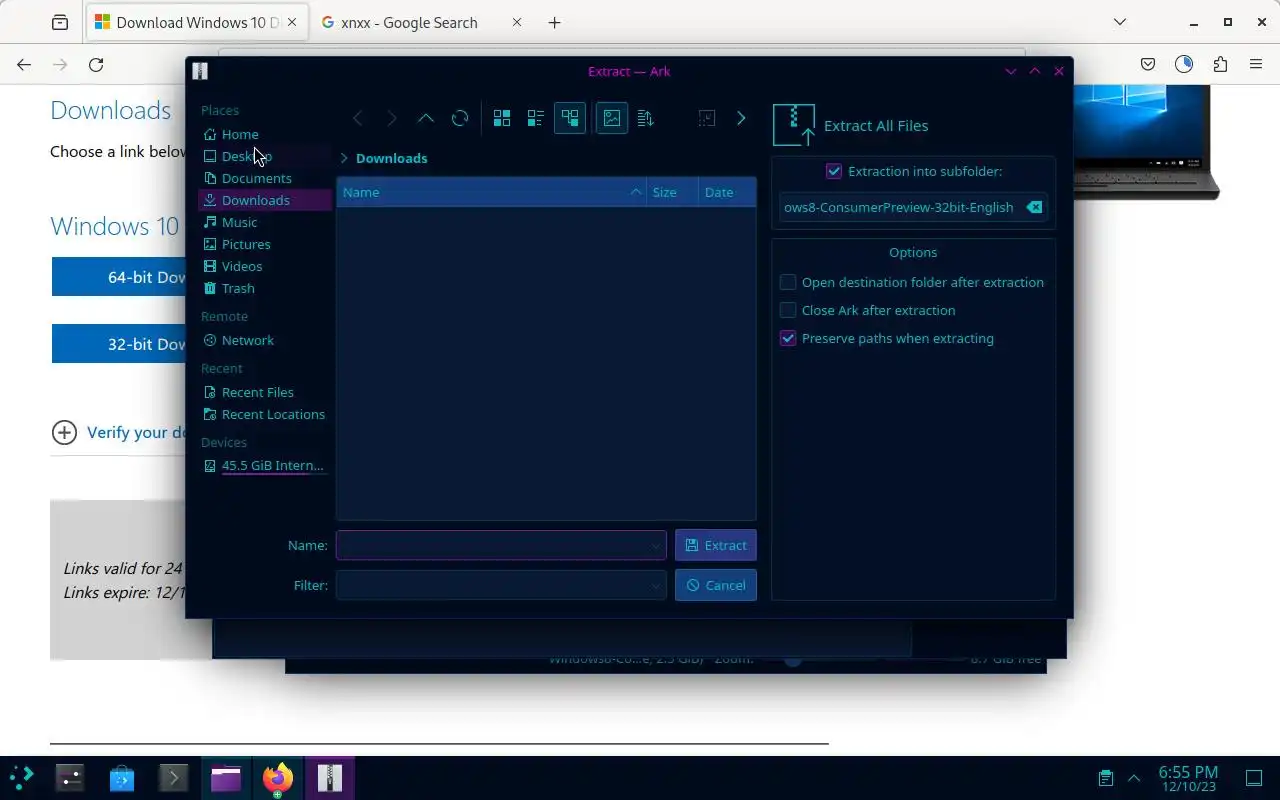Click the Downloads breadcrumb

tap(391, 158)
